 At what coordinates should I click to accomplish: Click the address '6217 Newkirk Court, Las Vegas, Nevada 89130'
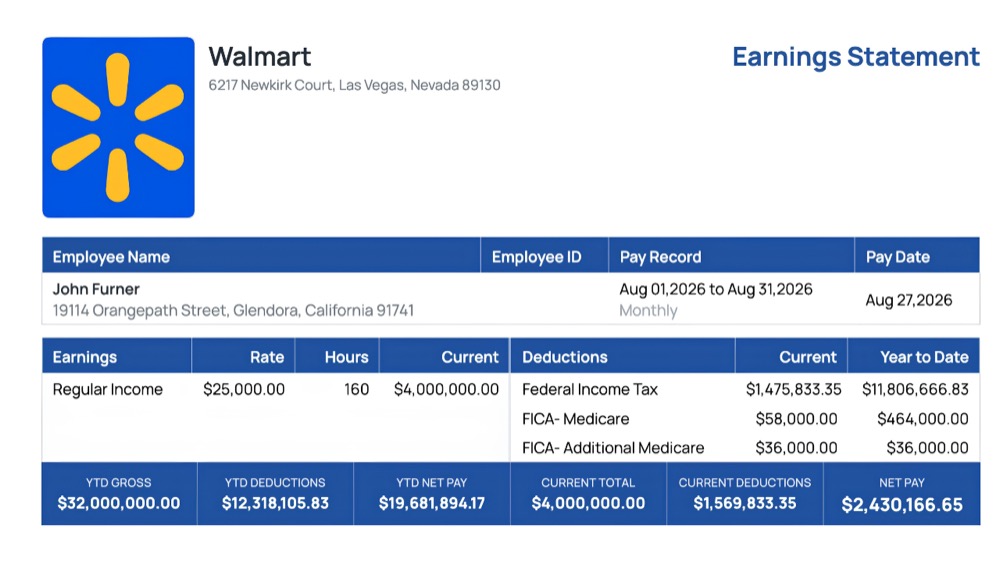[354, 85]
